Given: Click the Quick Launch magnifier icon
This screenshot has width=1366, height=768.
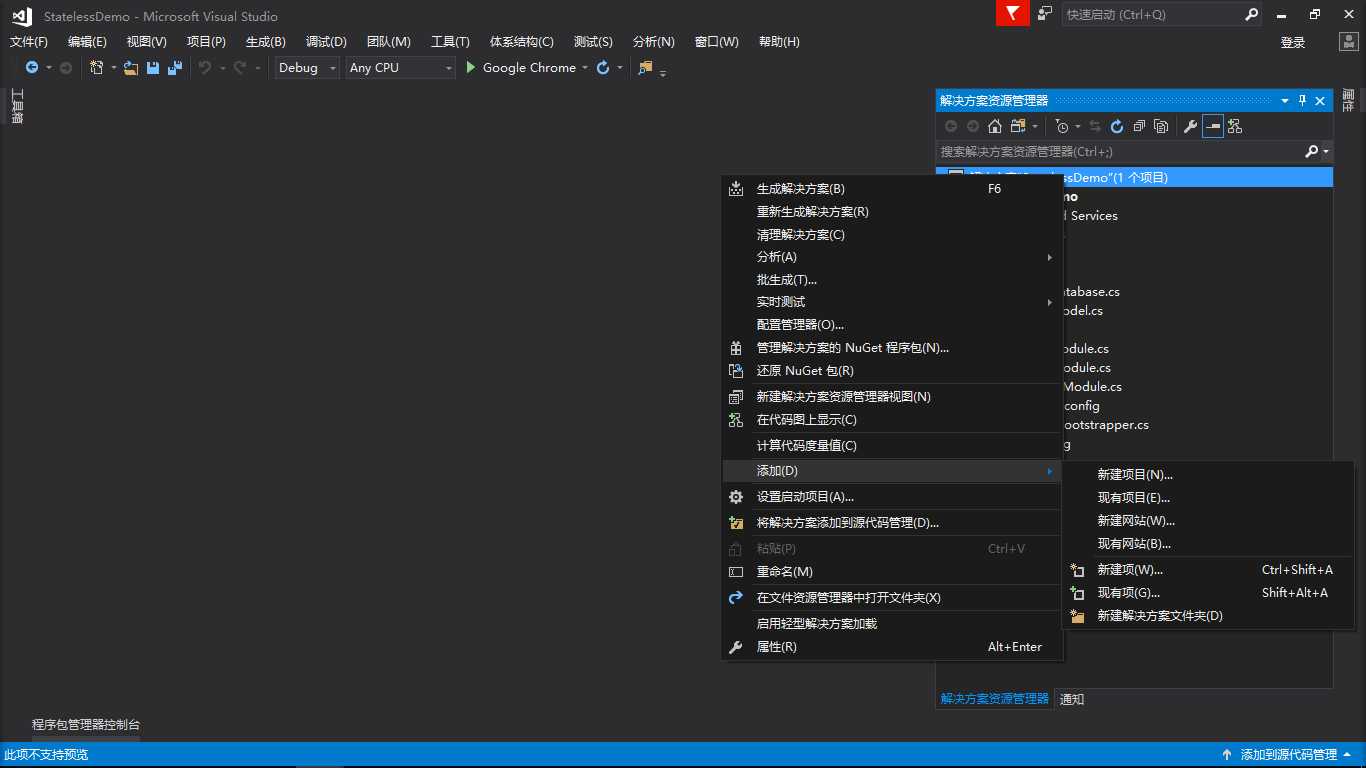Looking at the screenshot, I should pos(1251,15).
